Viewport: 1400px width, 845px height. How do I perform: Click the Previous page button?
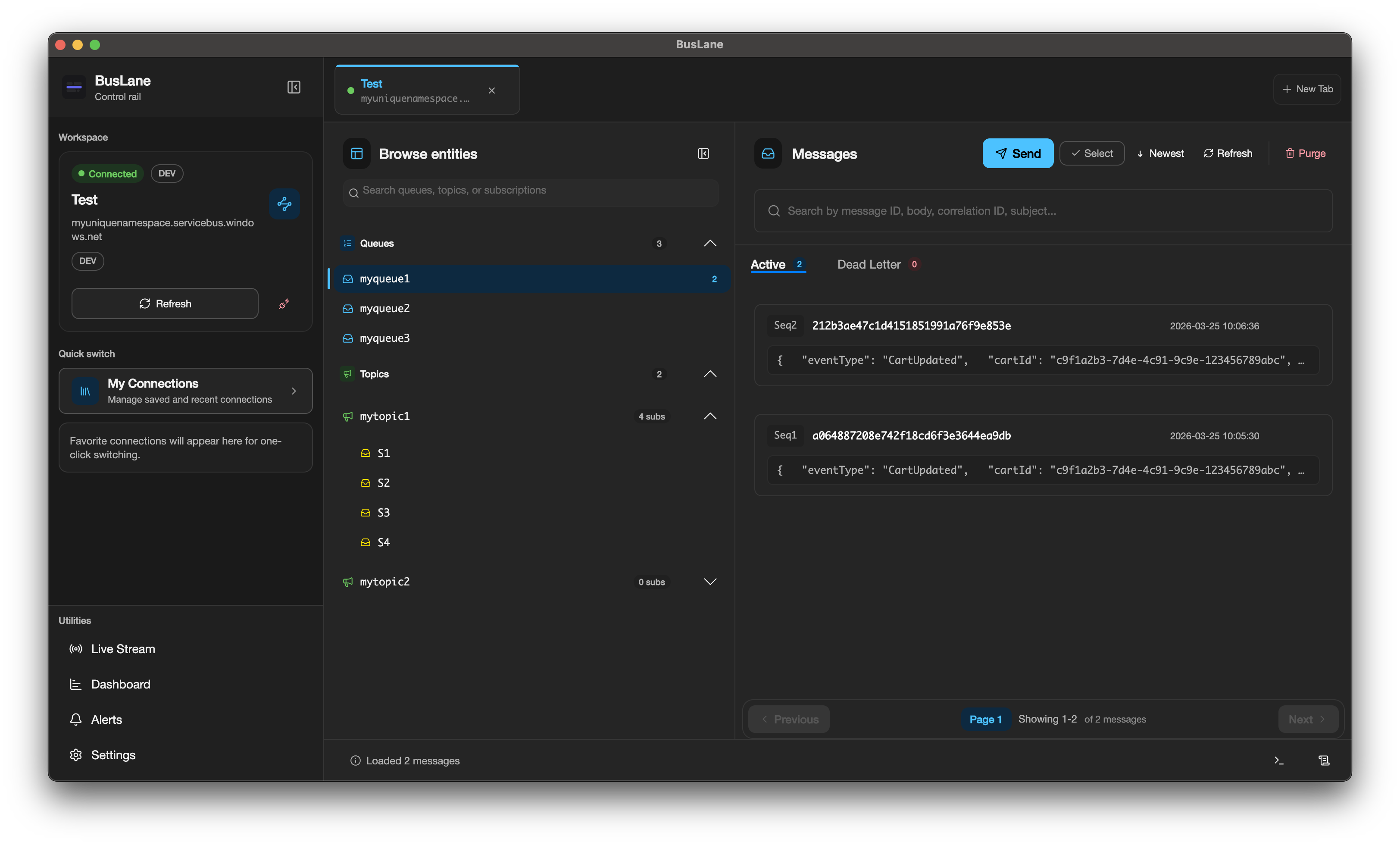[x=789, y=720]
